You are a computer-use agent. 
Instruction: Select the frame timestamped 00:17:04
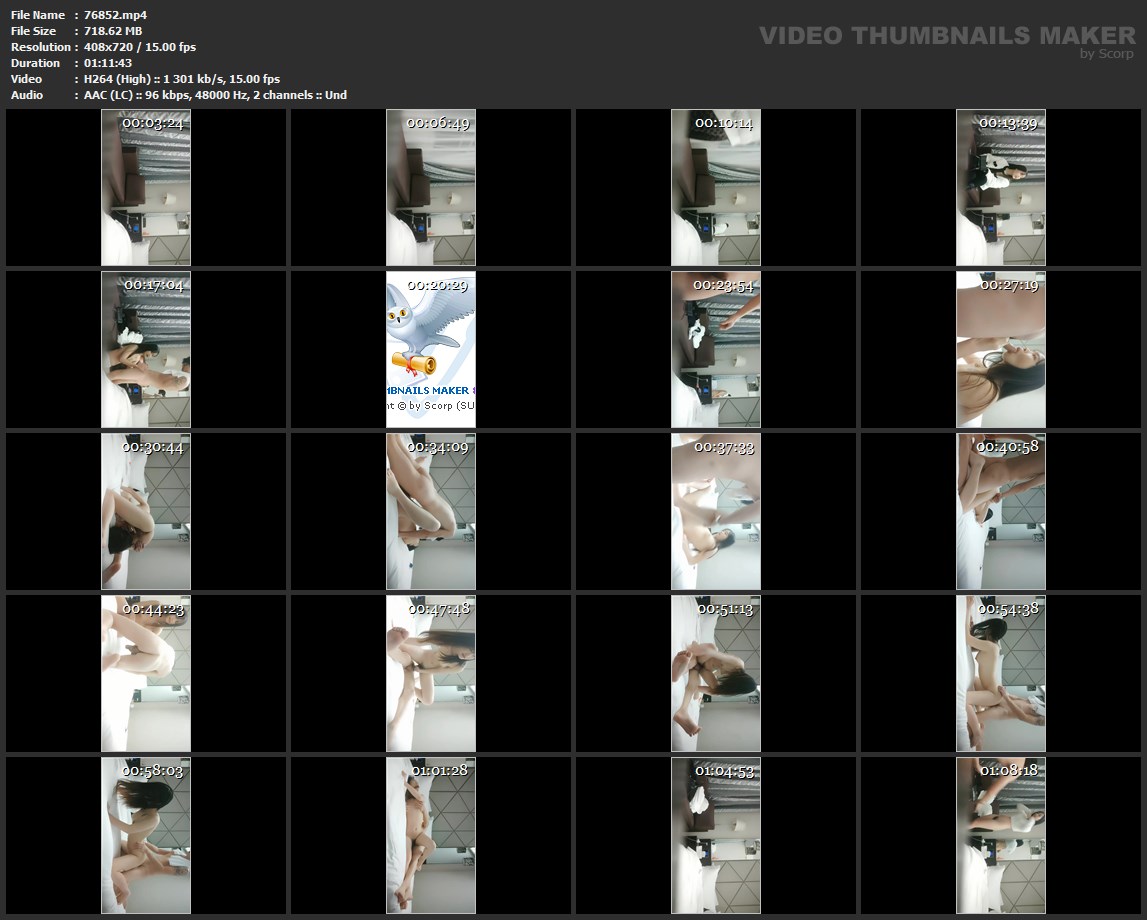[146, 350]
